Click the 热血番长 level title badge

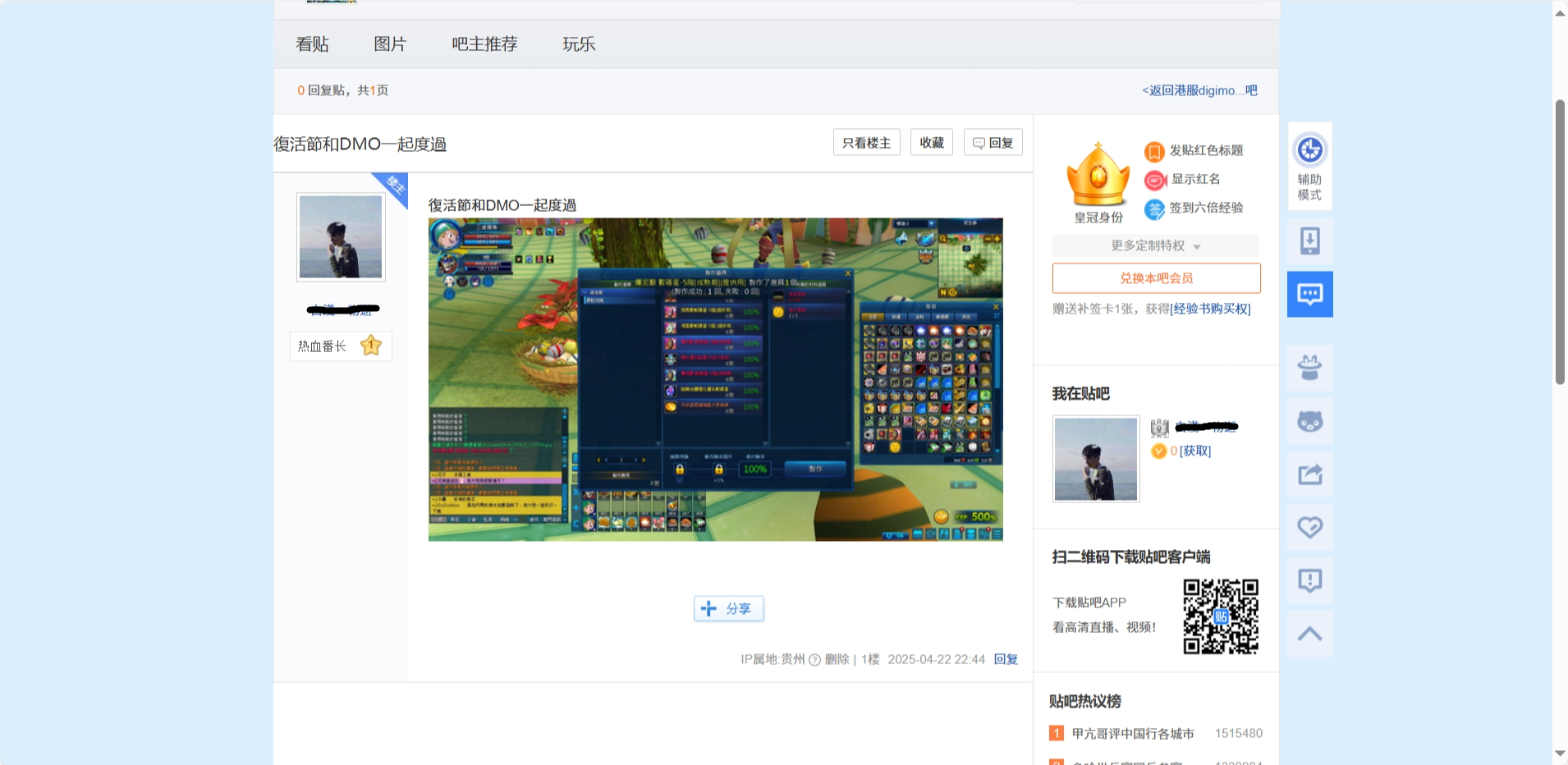(341, 346)
